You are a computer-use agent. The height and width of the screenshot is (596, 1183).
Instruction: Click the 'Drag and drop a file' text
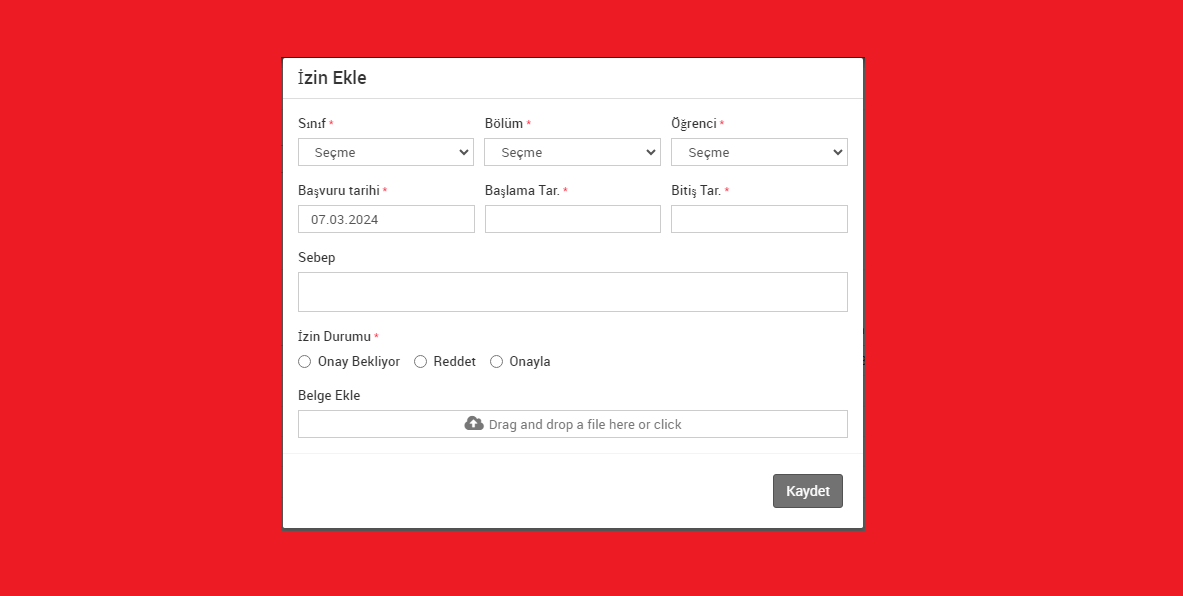point(585,425)
